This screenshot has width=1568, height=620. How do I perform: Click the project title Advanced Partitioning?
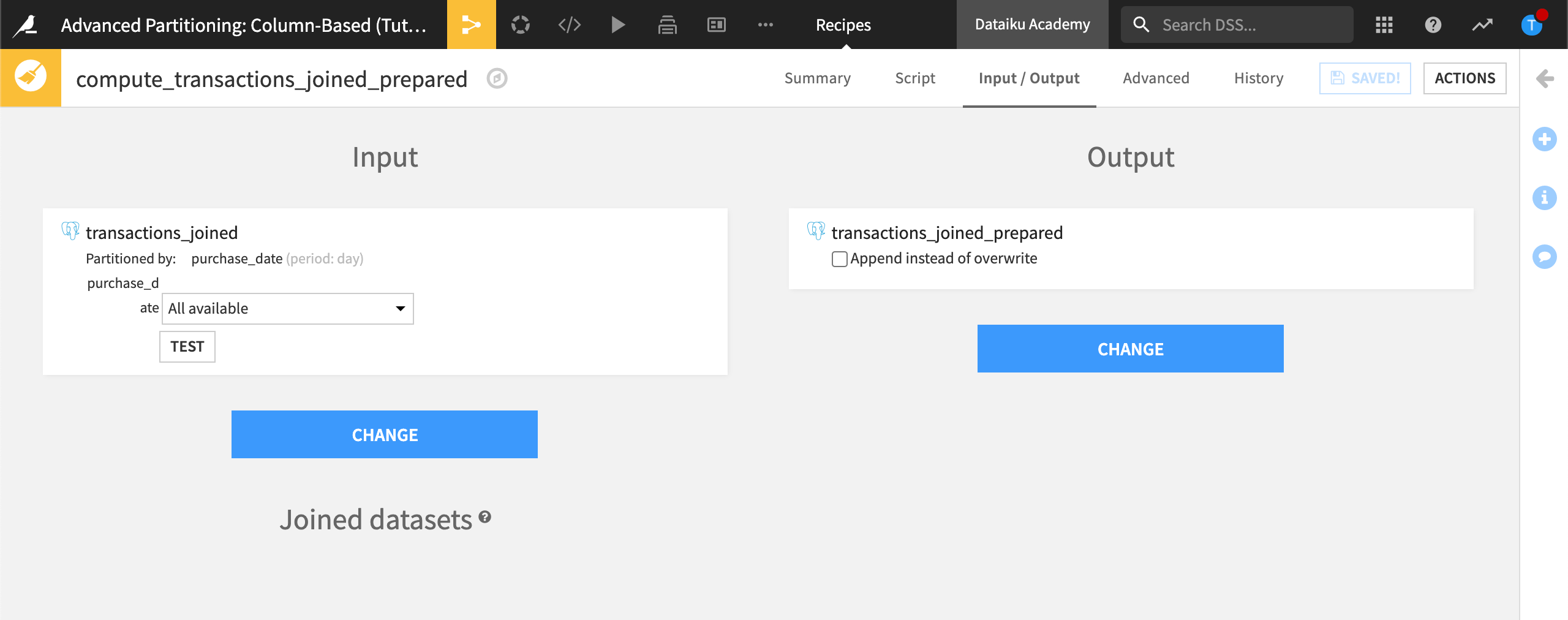click(x=244, y=25)
